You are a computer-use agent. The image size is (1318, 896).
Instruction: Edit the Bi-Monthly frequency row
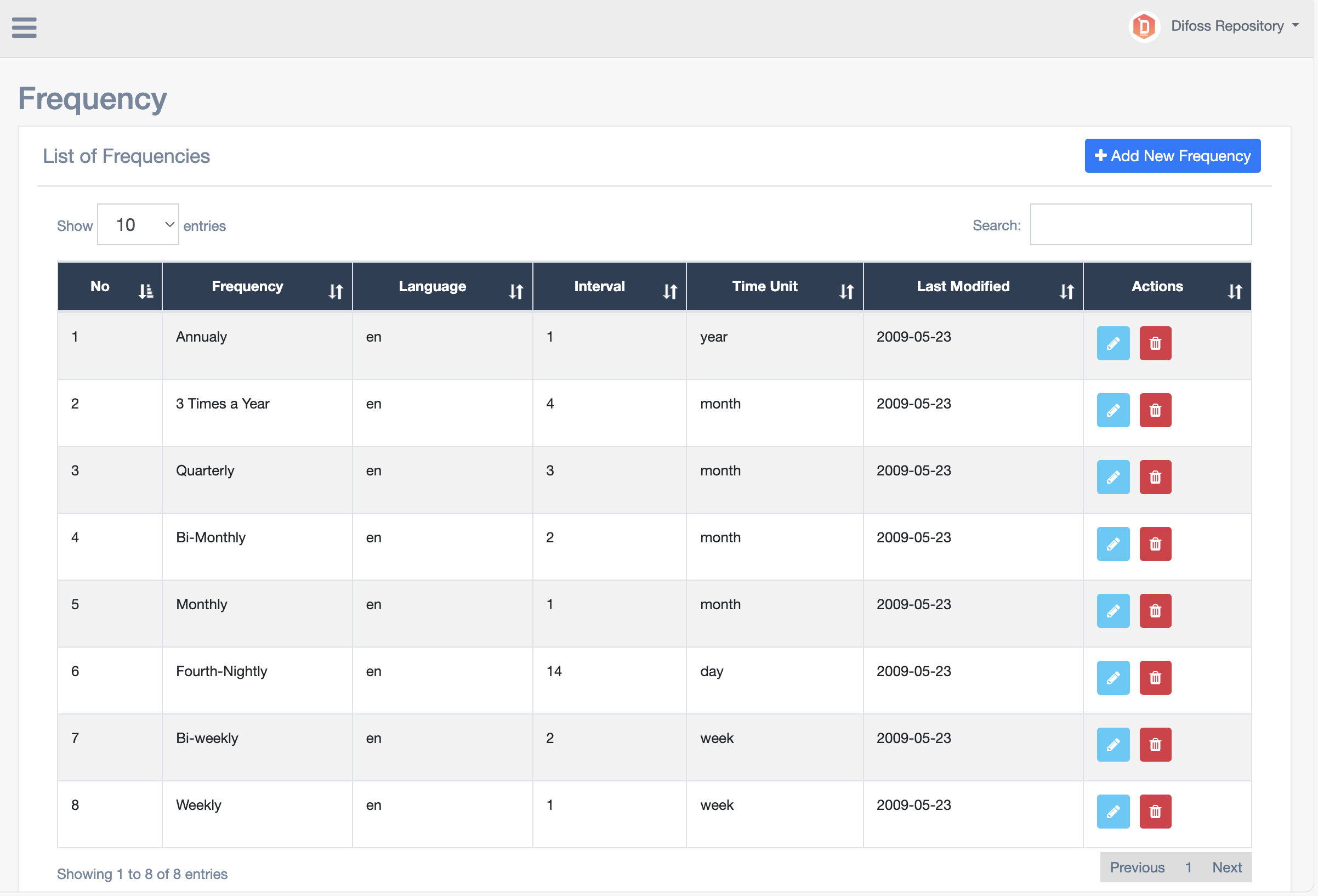click(1113, 544)
